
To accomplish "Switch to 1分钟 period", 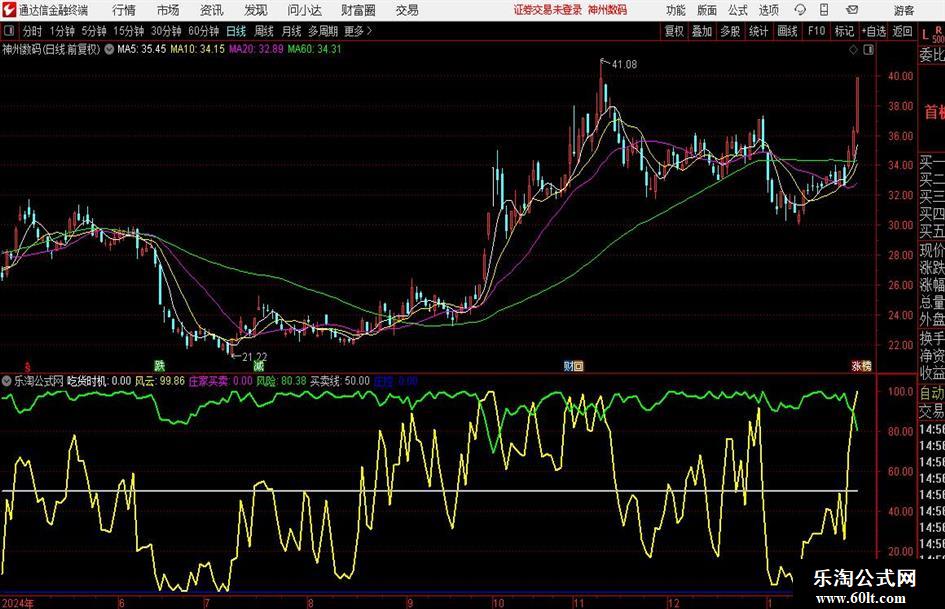I will click(x=62, y=31).
